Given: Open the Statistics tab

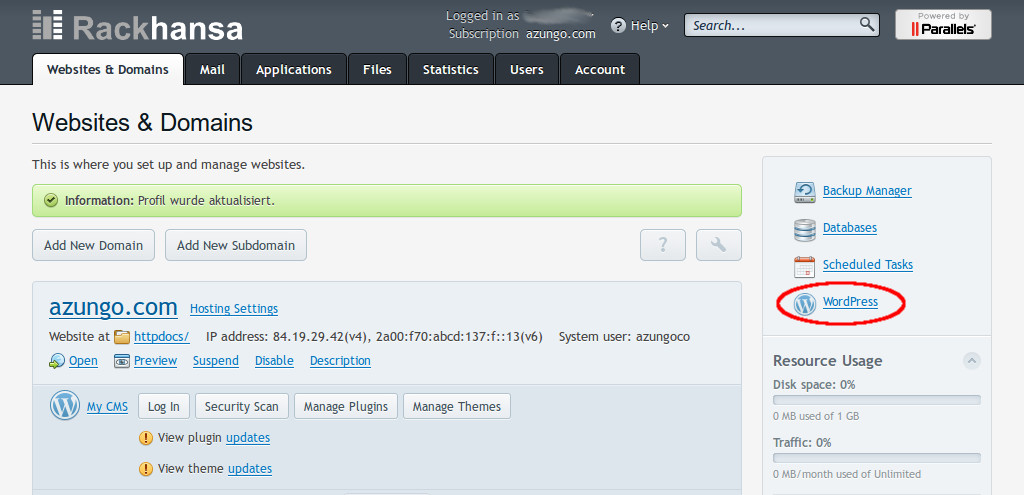Looking at the screenshot, I should 451,69.
